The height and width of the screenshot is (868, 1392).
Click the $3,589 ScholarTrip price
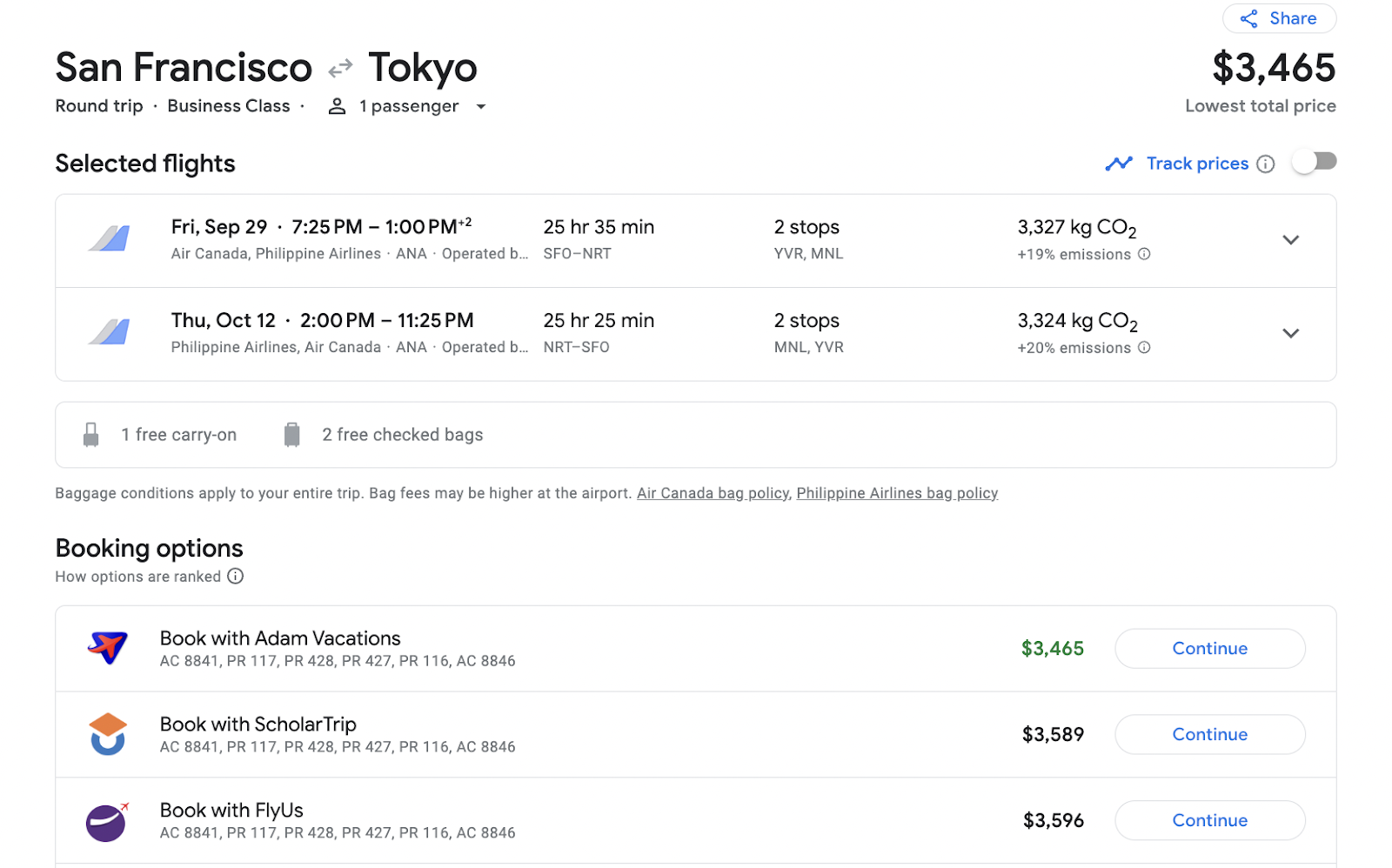(1053, 735)
